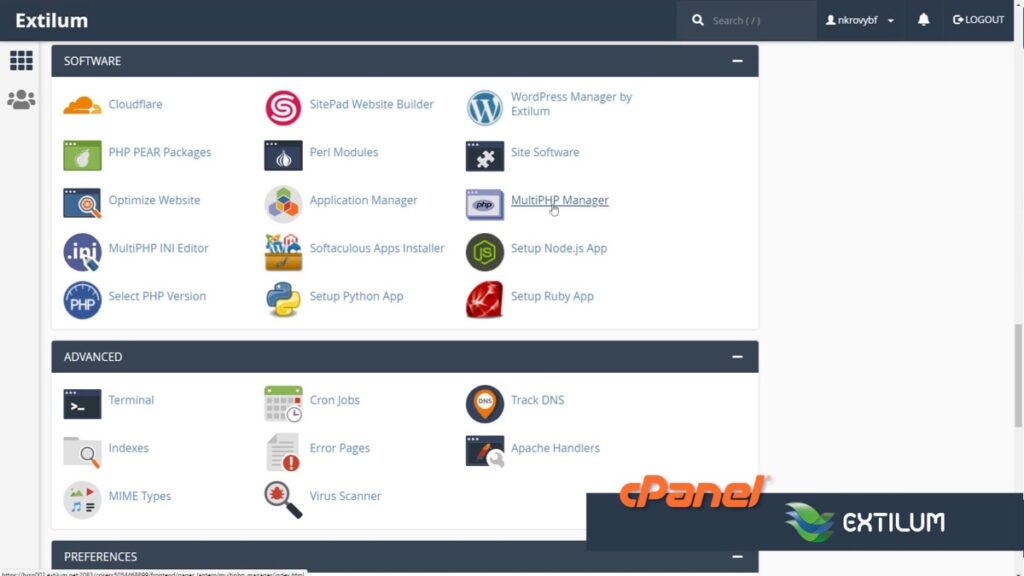Click the Terminal icon
The image size is (1024, 576).
click(82, 404)
